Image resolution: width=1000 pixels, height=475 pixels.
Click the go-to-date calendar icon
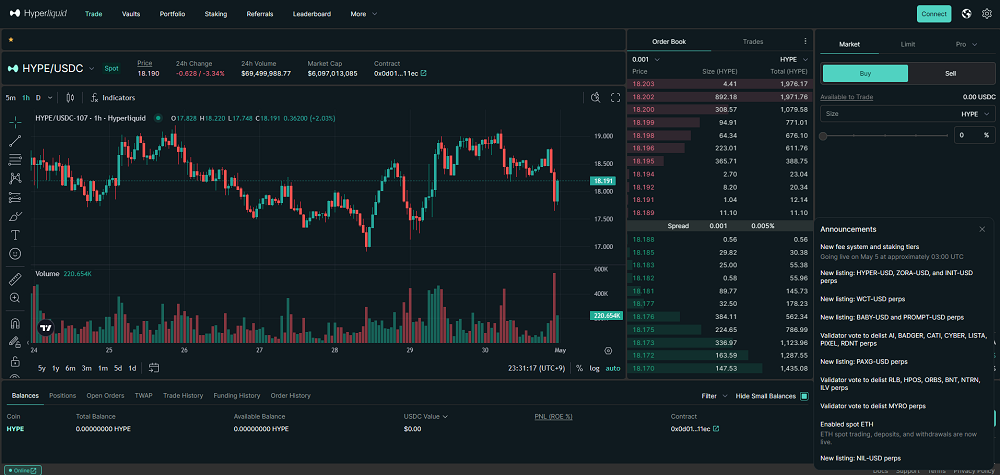[x=154, y=368]
